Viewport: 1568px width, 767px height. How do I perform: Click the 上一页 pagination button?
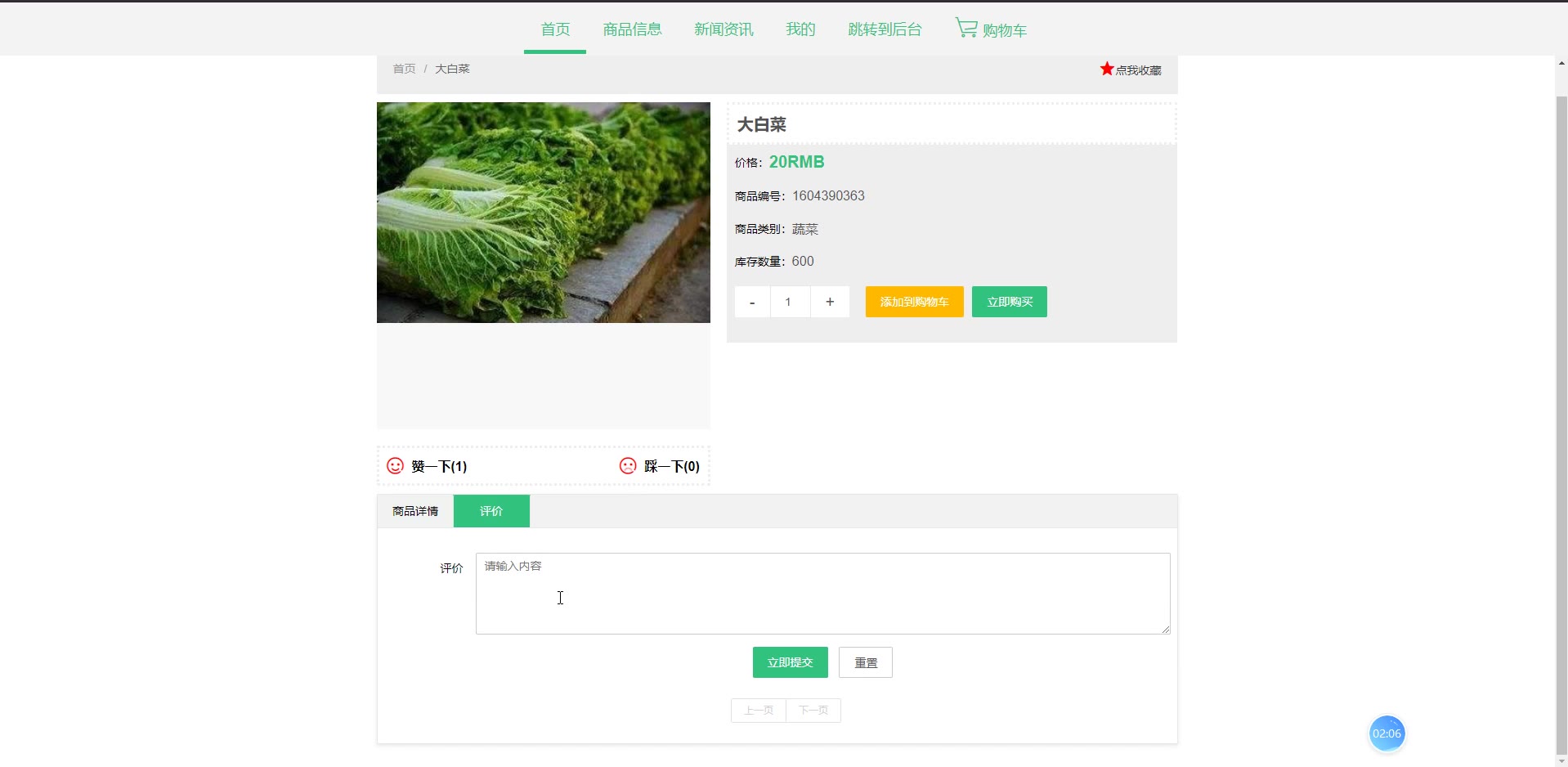click(759, 711)
